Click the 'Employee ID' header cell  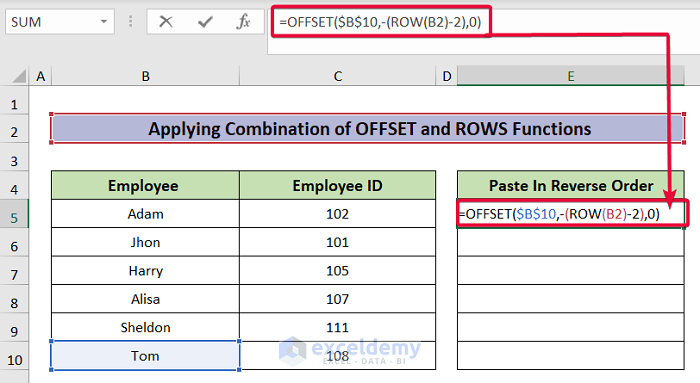coord(338,185)
